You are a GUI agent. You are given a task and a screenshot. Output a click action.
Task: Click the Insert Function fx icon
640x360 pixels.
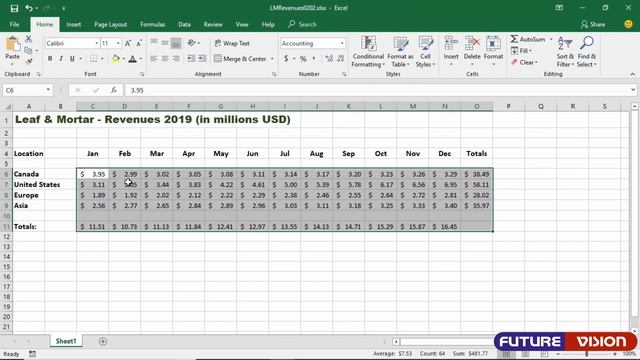(x=114, y=90)
